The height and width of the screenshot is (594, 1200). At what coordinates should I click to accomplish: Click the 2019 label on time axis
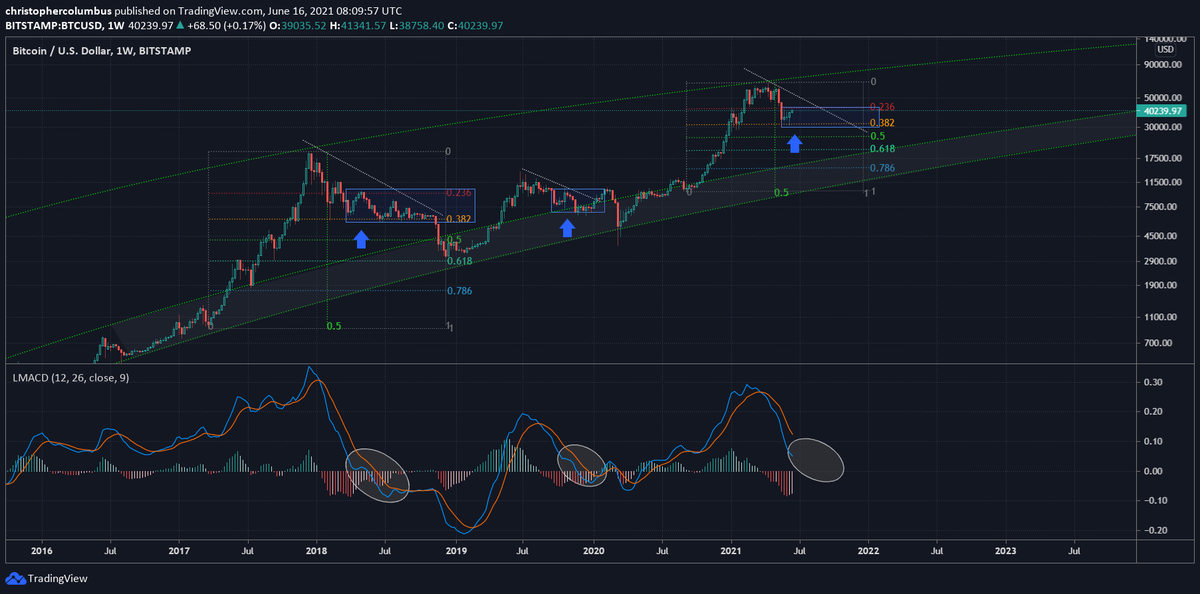click(456, 550)
